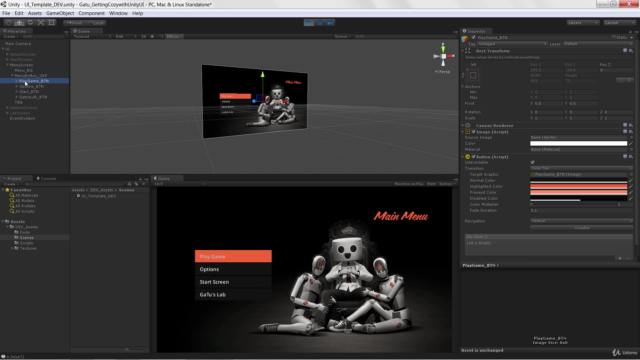
Task: Open the Transition dropdown
Action: 581,168
